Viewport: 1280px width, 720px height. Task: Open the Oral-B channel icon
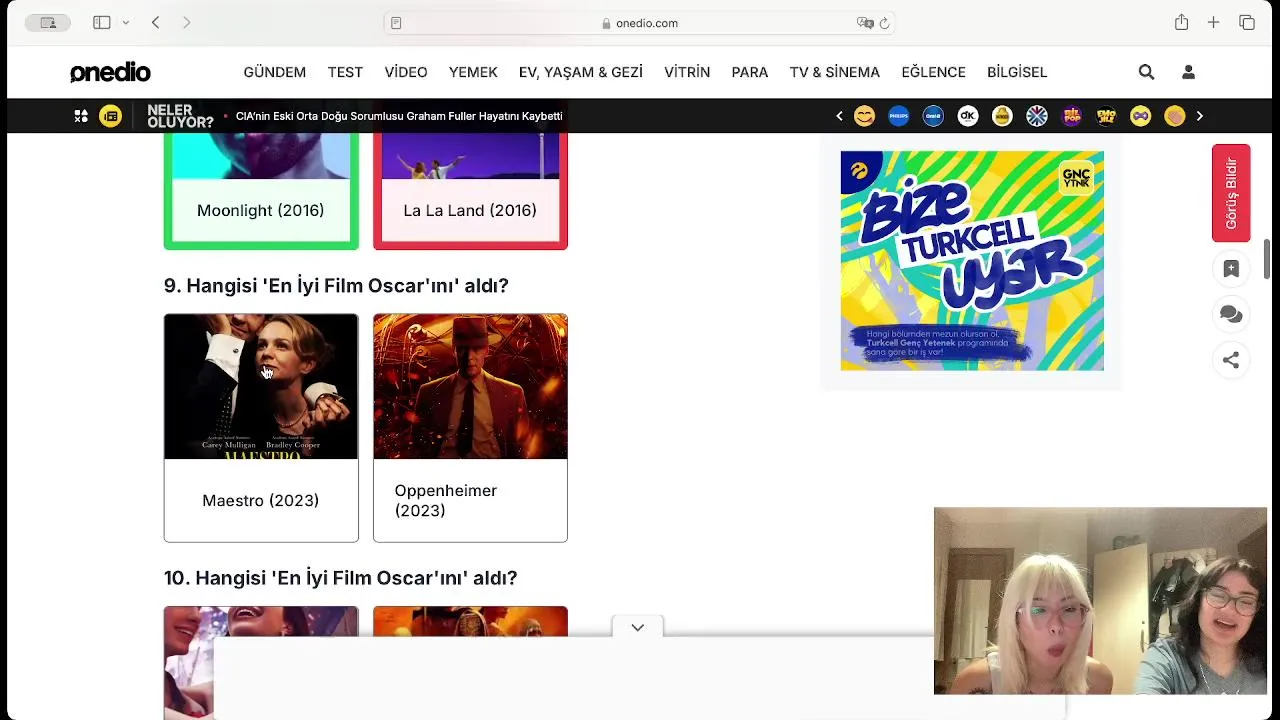[x=933, y=116]
